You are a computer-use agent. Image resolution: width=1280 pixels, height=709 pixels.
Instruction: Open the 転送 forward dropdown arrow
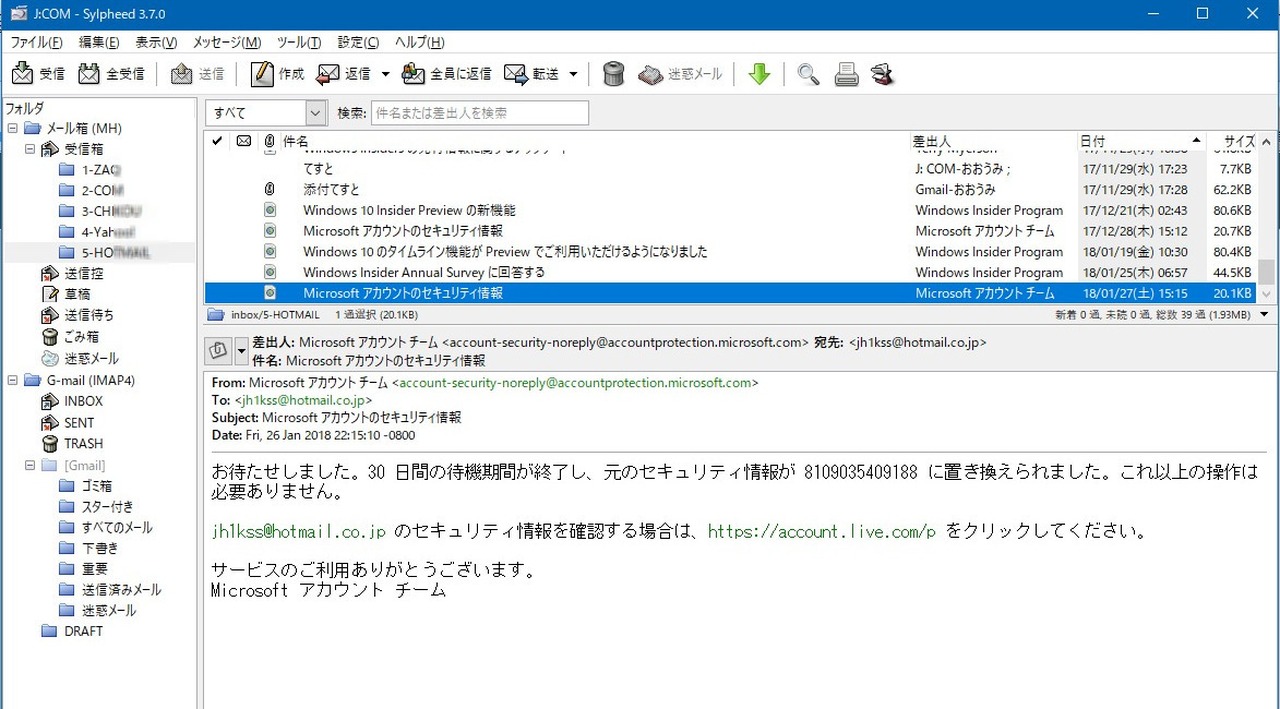pos(573,74)
